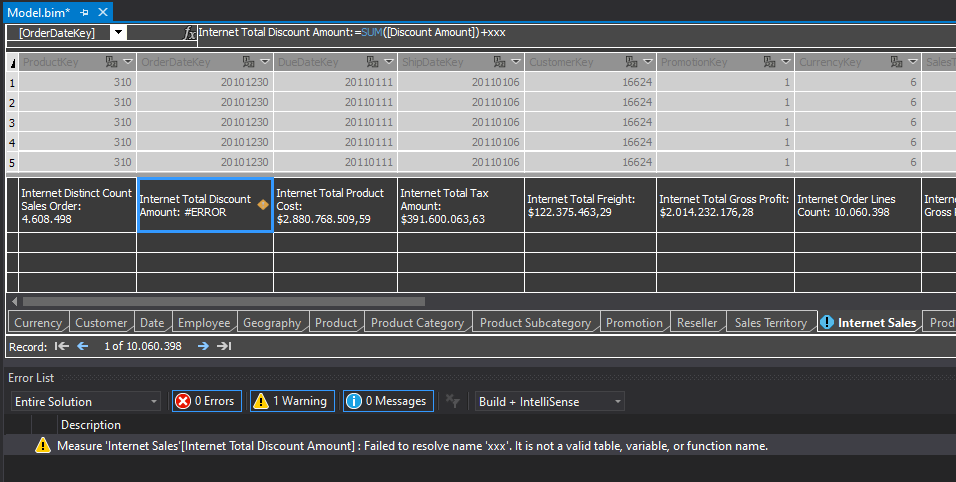
Task: Switch to the Employee table tab
Action: click(204, 323)
